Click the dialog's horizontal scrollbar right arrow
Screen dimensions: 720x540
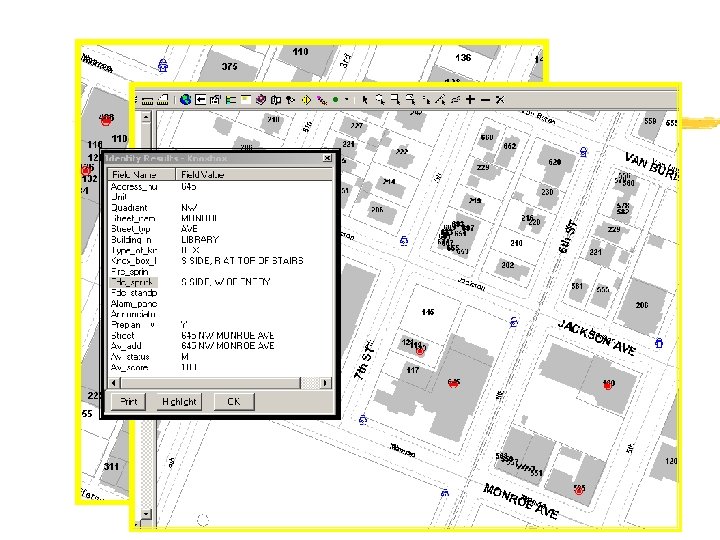point(325,382)
